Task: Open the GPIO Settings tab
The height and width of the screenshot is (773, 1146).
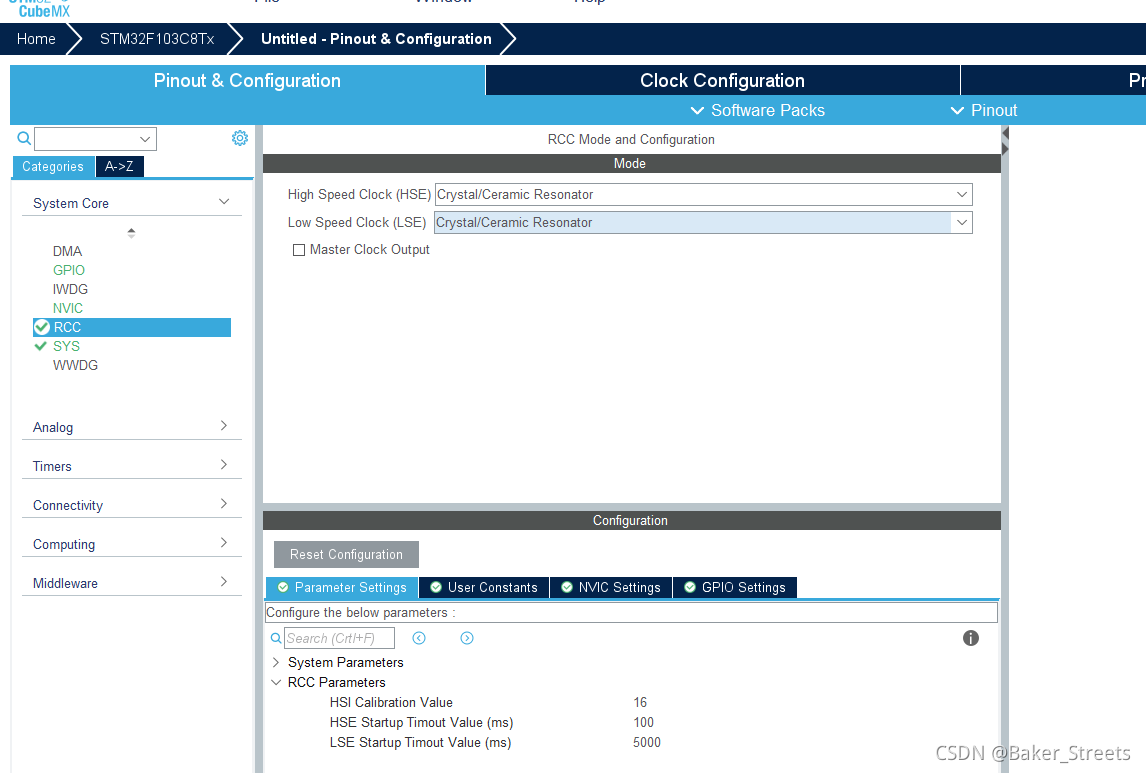Action: coord(735,587)
